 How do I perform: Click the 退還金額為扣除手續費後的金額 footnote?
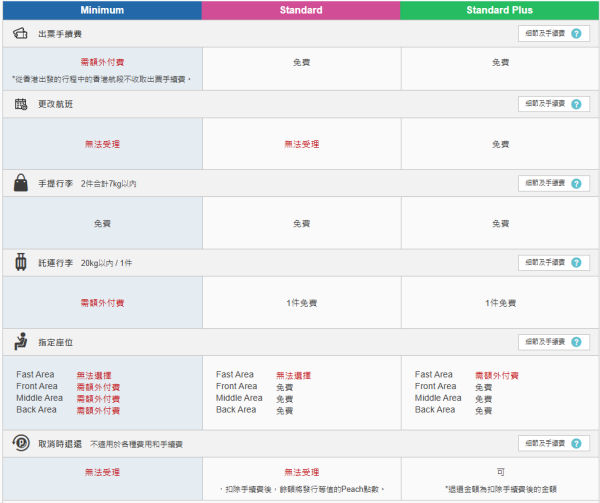click(x=501, y=489)
